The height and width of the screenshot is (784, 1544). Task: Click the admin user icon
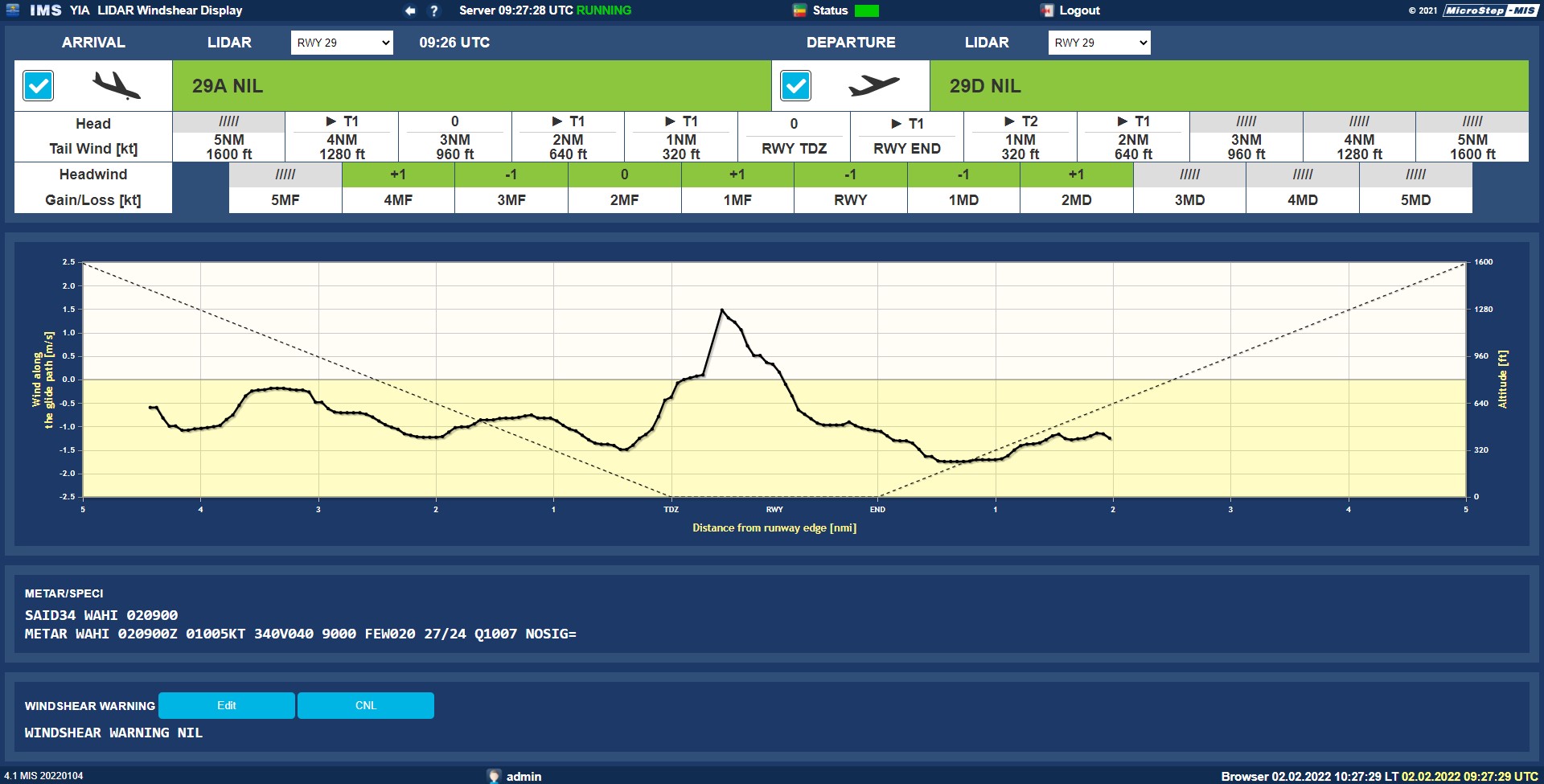pyautogui.click(x=495, y=776)
